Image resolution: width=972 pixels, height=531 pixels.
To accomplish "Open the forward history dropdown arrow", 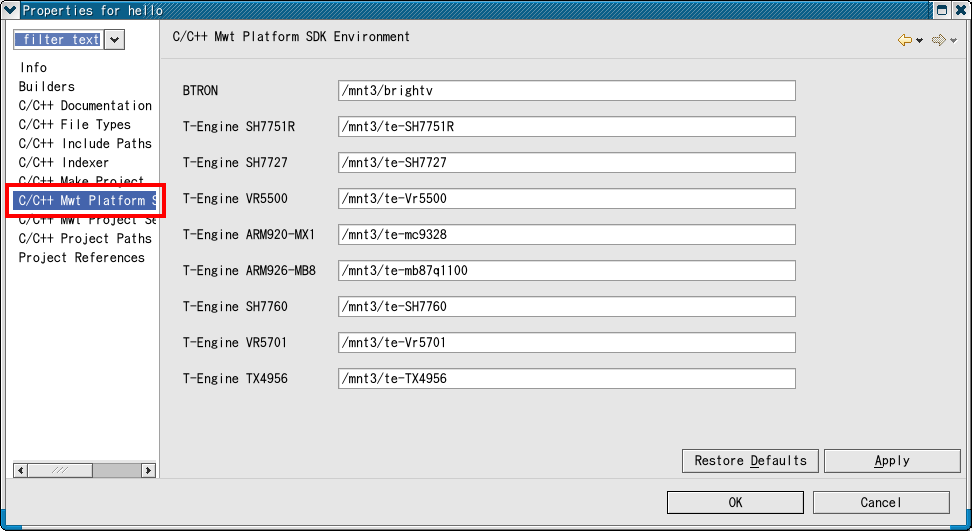I will [953, 41].
